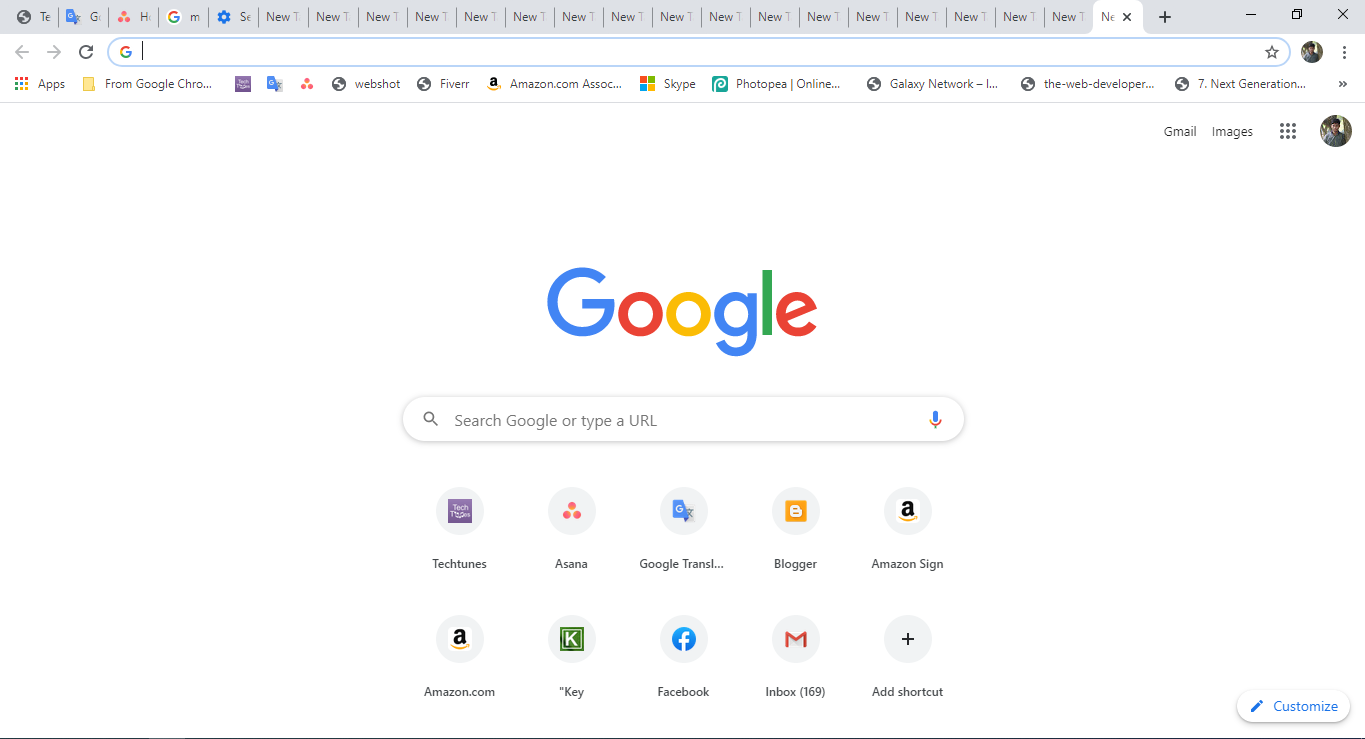
Task: Go to Gmail from the page header
Action: click(x=1180, y=131)
